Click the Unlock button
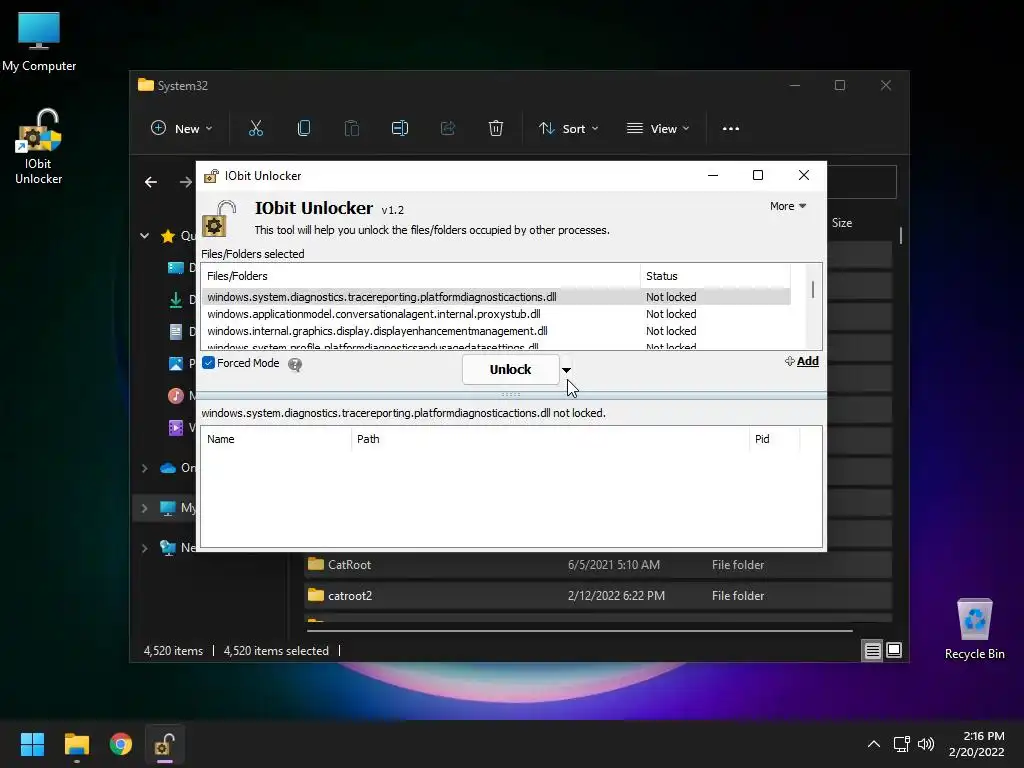Screen dimensions: 1024x768 [511, 370]
